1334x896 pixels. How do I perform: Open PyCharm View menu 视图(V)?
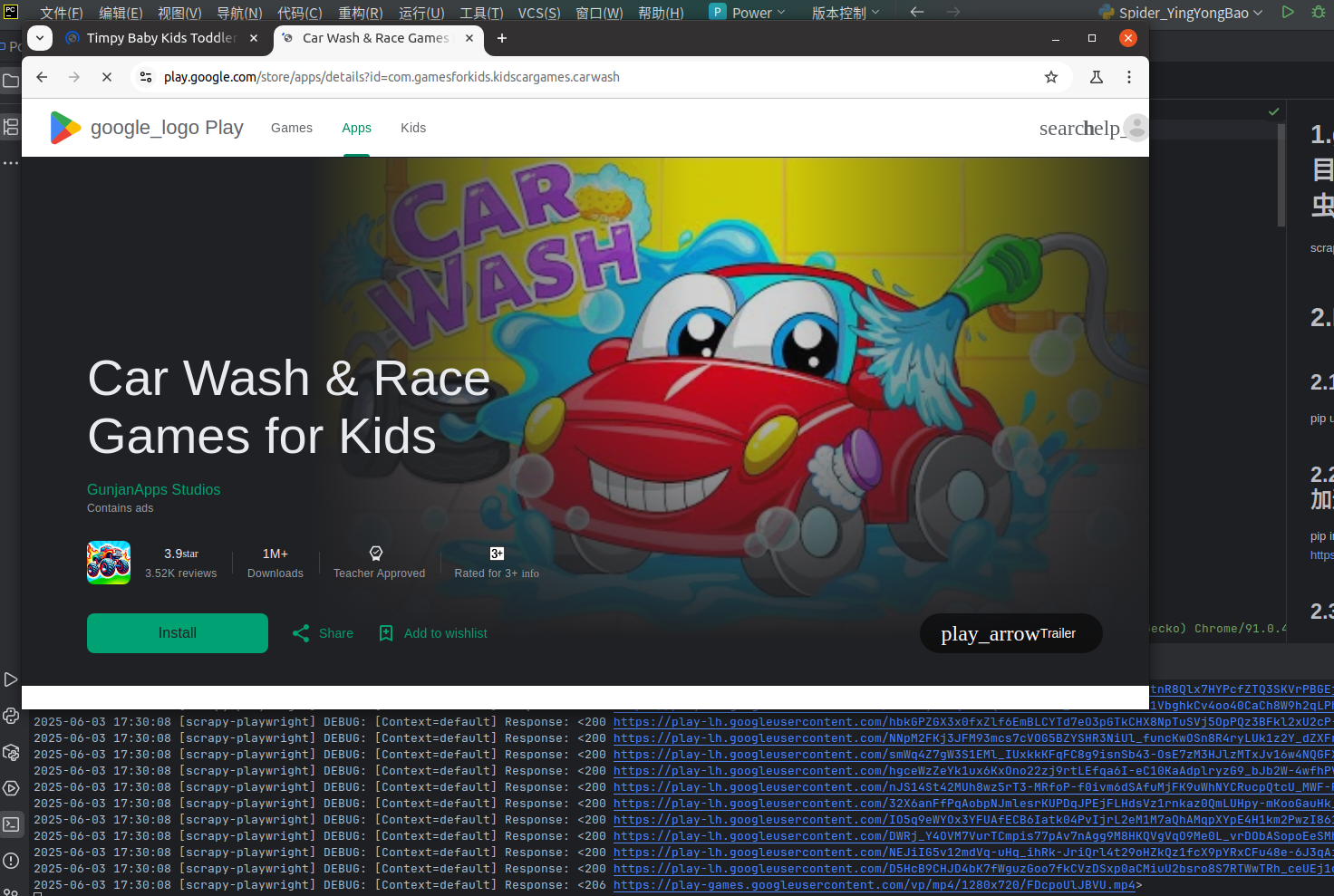[179, 13]
